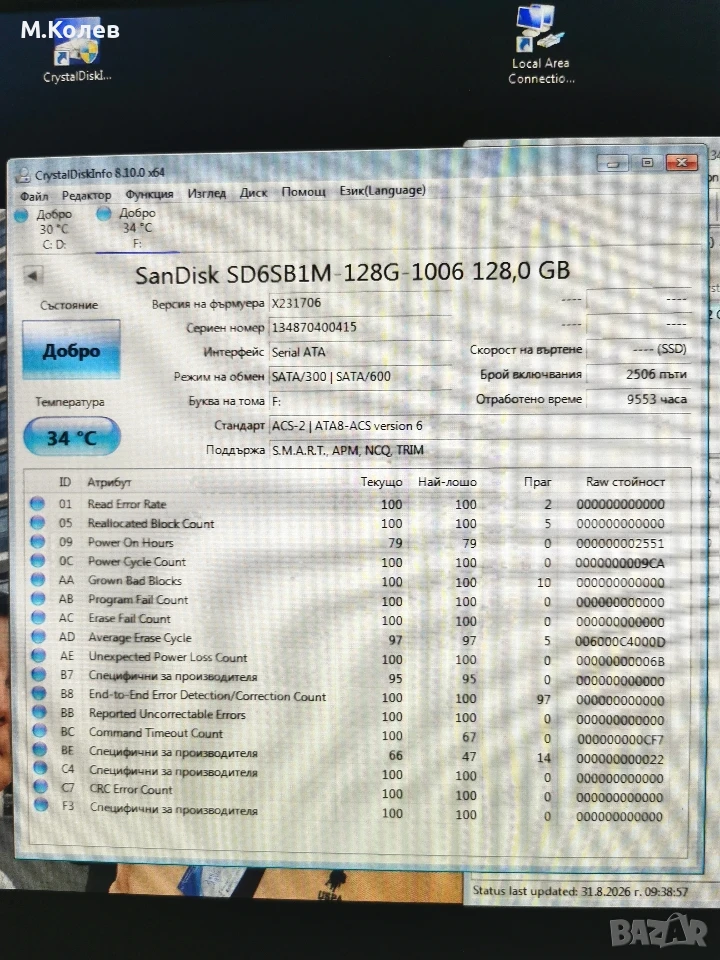Screen dimensions: 720x960
Task: Click the power on hours 9553 часа
Action: coord(639,399)
